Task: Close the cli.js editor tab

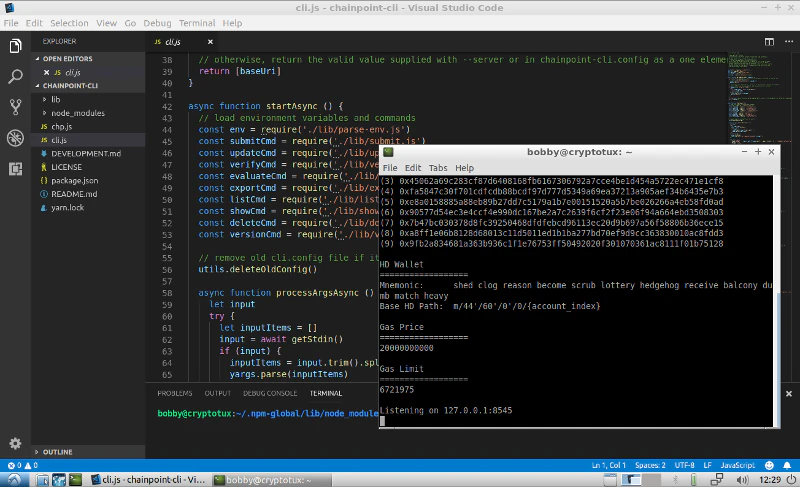Action: pyautogui.click(x=208, y=42)
